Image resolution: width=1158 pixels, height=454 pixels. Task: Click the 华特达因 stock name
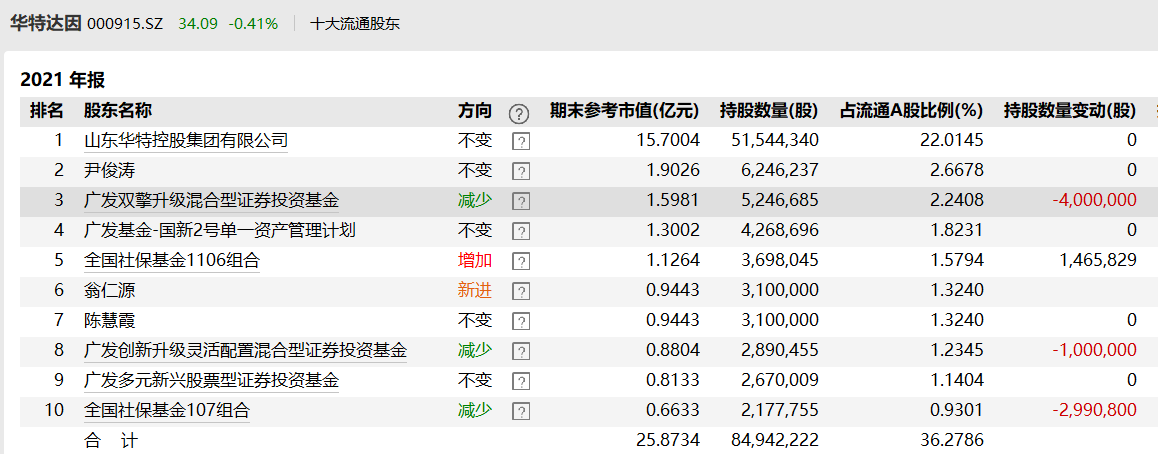tap(45, 23)
